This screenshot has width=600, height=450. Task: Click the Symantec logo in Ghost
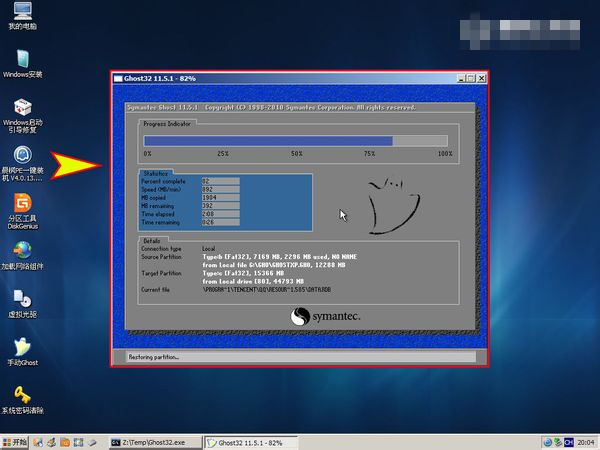tap(325, 316)
